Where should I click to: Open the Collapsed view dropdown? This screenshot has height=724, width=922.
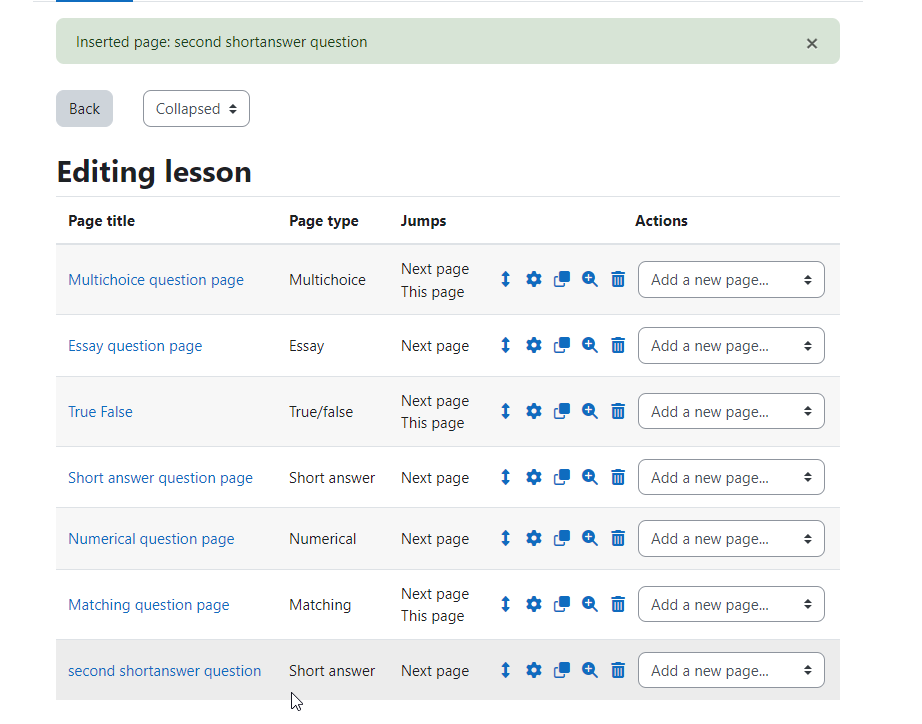point(196,109)
